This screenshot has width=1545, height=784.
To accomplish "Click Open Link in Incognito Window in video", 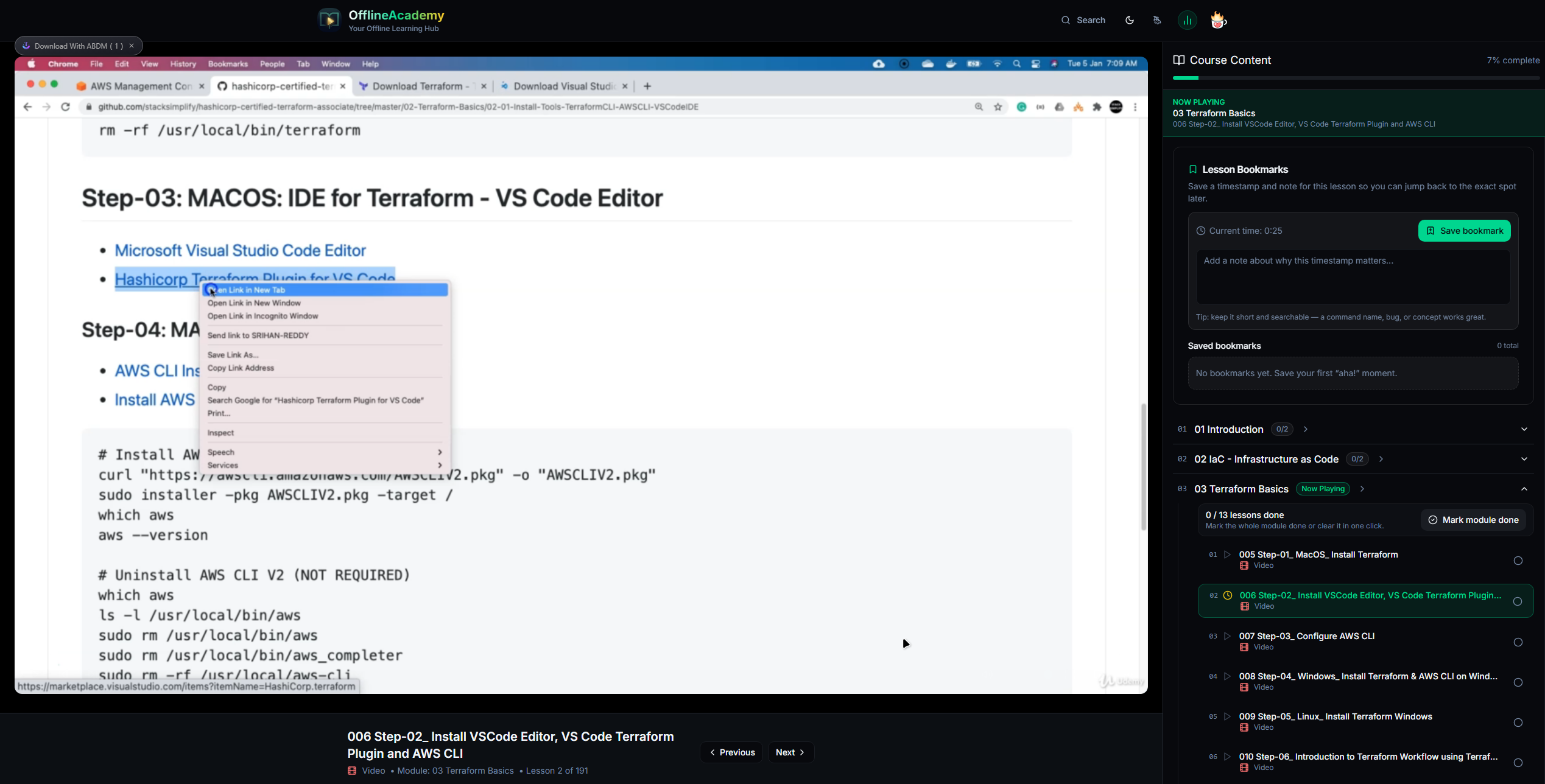I will point(262,316).
